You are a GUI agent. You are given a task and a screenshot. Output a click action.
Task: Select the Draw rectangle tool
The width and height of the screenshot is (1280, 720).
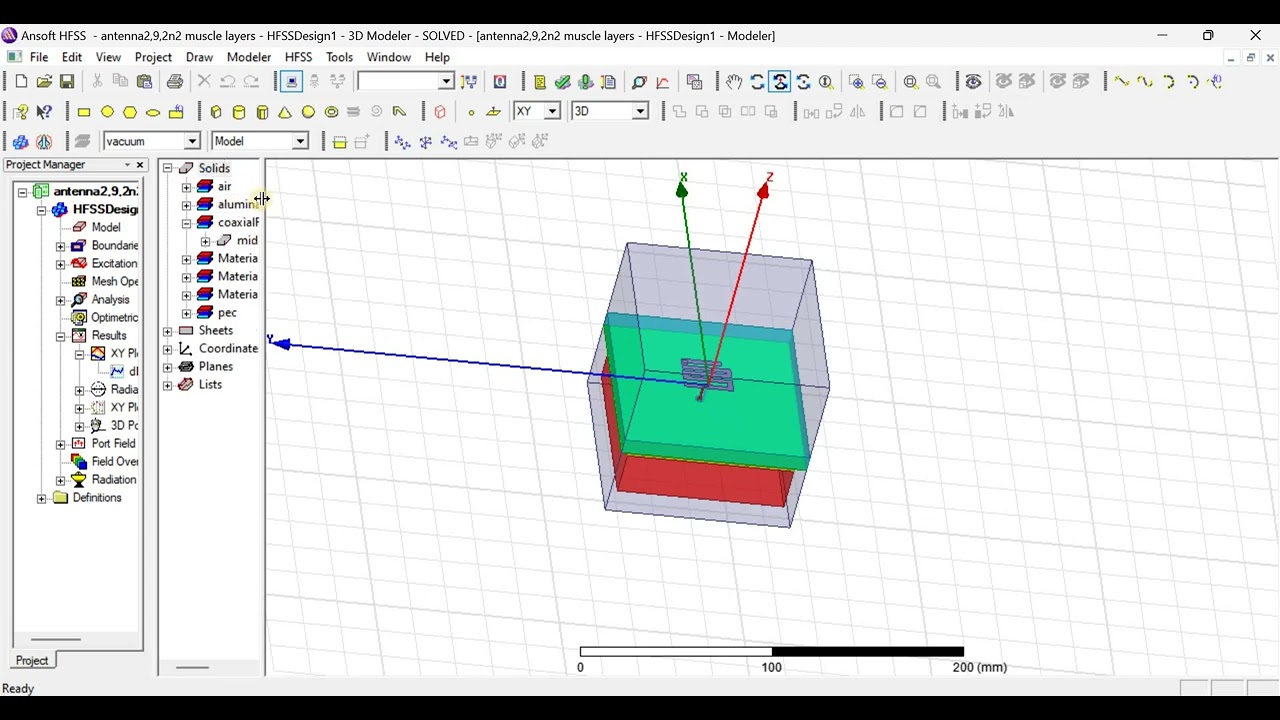84,112
